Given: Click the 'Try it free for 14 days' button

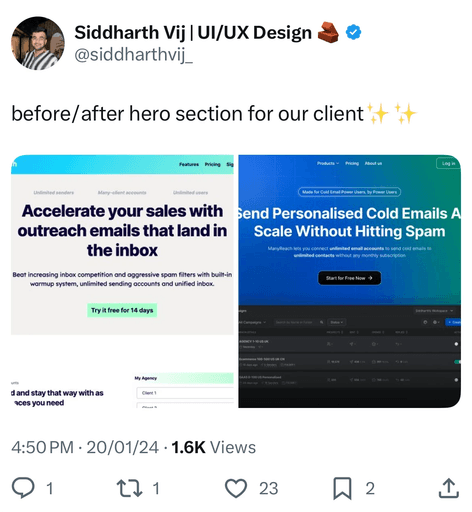Looking at the screenshot, I should pos(122,310).
